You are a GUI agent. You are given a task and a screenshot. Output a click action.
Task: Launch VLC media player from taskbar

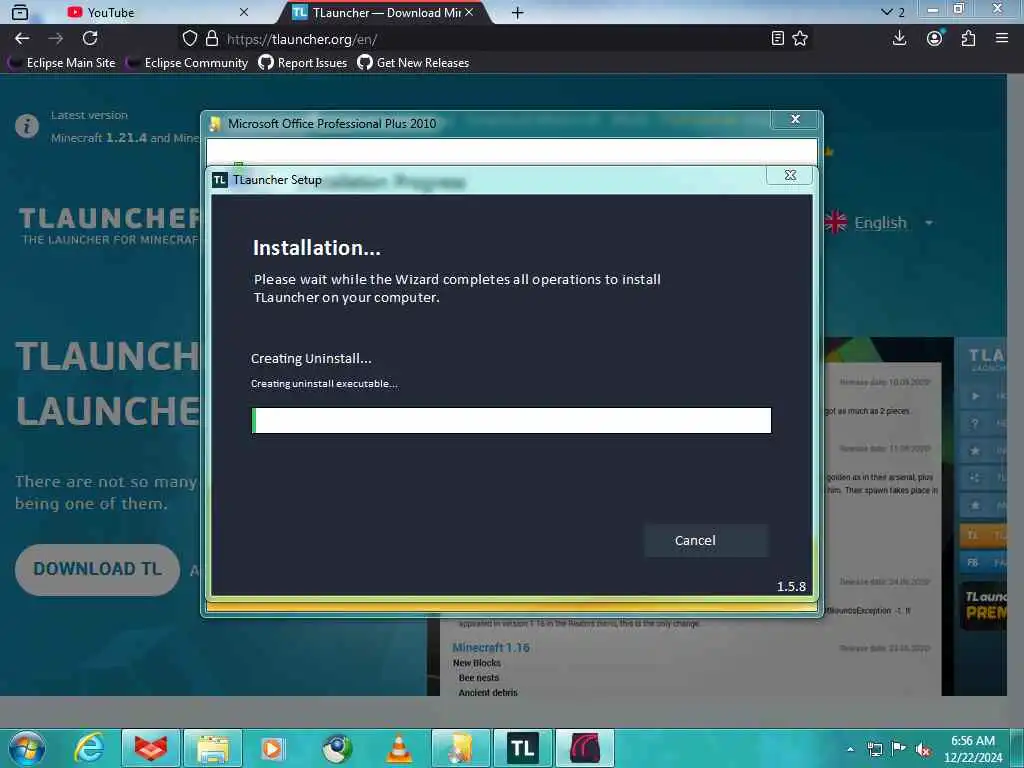tap(399, 748)
